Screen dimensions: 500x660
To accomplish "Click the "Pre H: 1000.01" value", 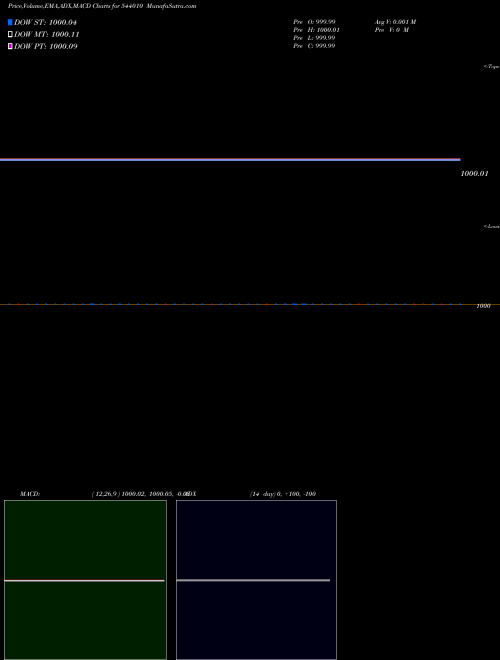I will [x=316, y=30].
